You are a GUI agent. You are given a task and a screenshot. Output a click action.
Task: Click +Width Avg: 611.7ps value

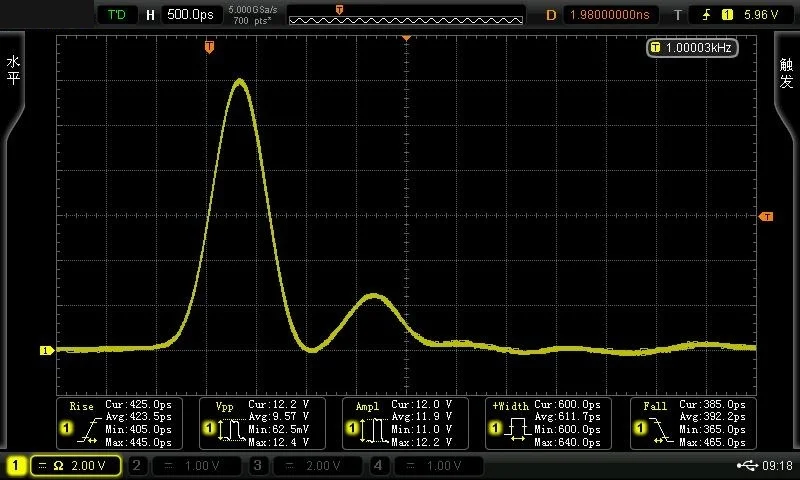[567, 417]
